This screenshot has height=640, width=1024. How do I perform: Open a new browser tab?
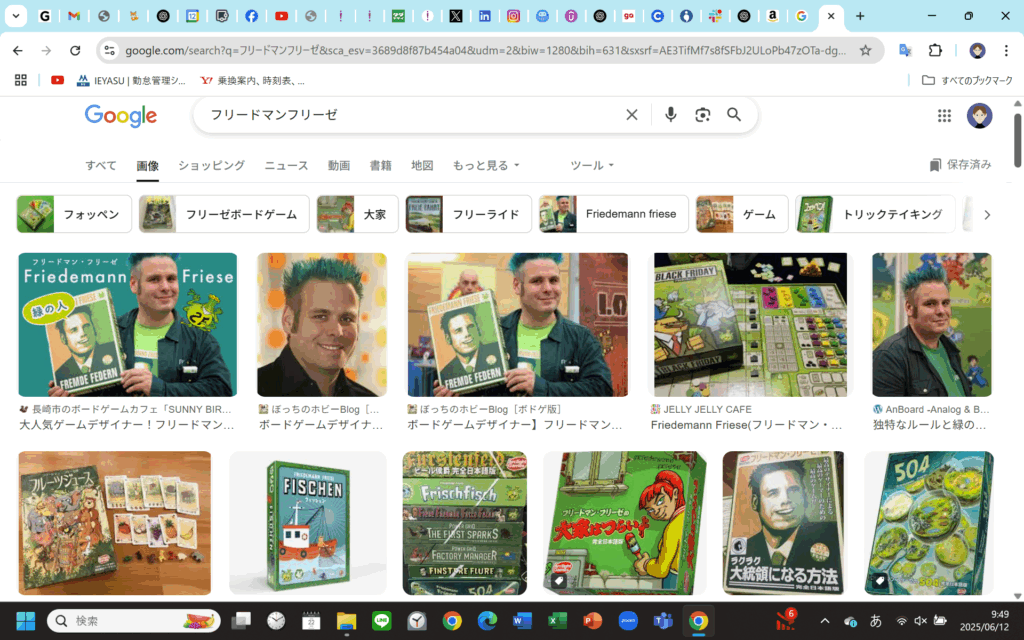point(860,16)
